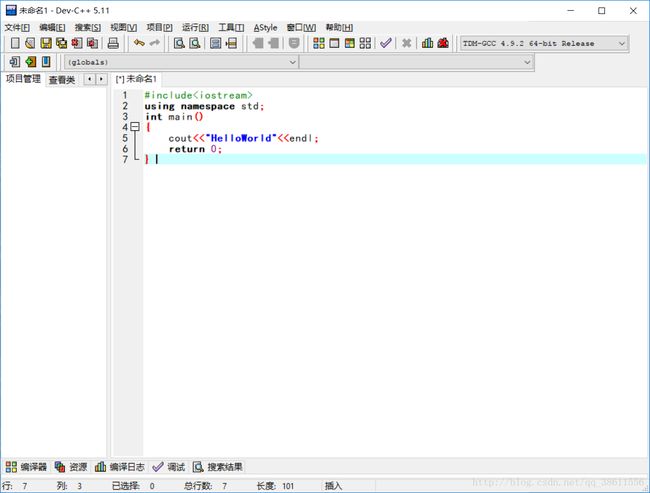Image resolution: width=650 pixels, height=493 pixels.
Task: Click the New source file icon
Action: 15,43
